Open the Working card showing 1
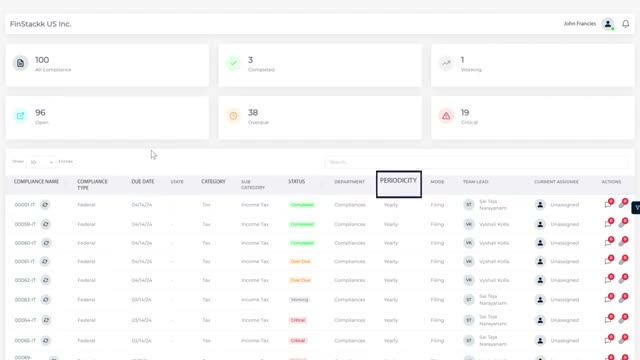The image size is (640, 360). pos(533,65)
